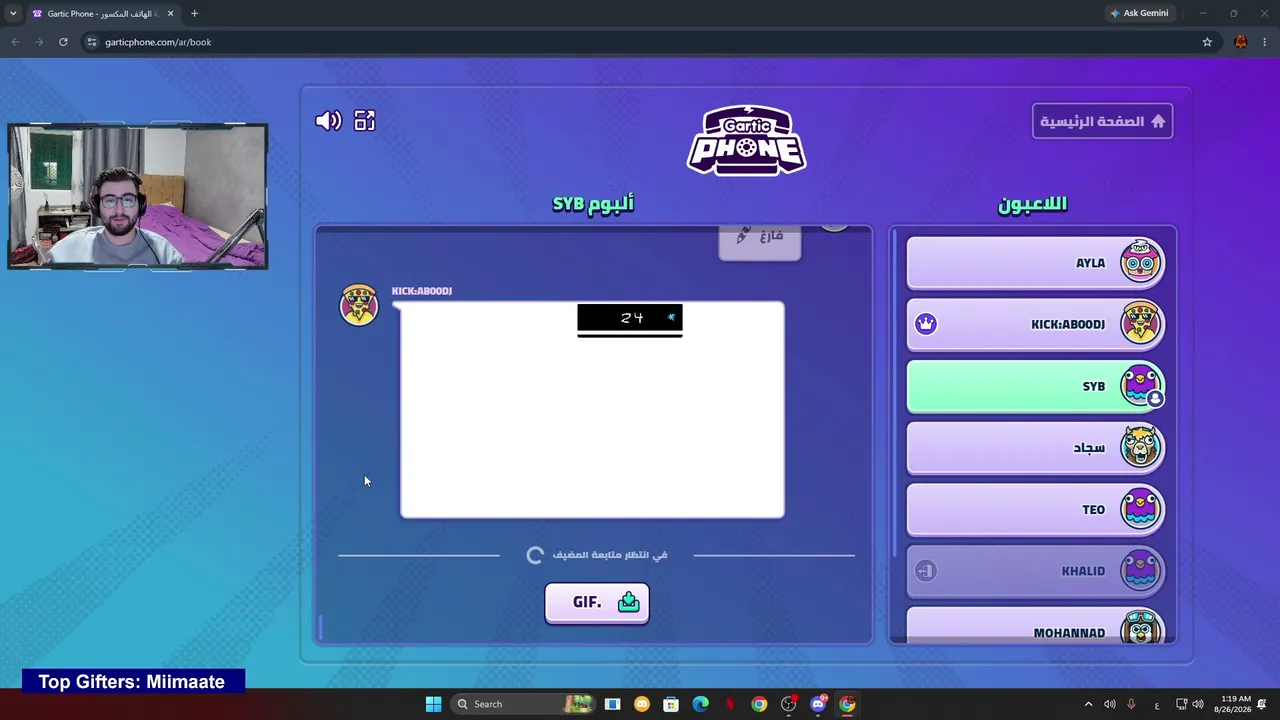Select player سجاد in the players list
Screen dimensions: 1280x720
1036,448
